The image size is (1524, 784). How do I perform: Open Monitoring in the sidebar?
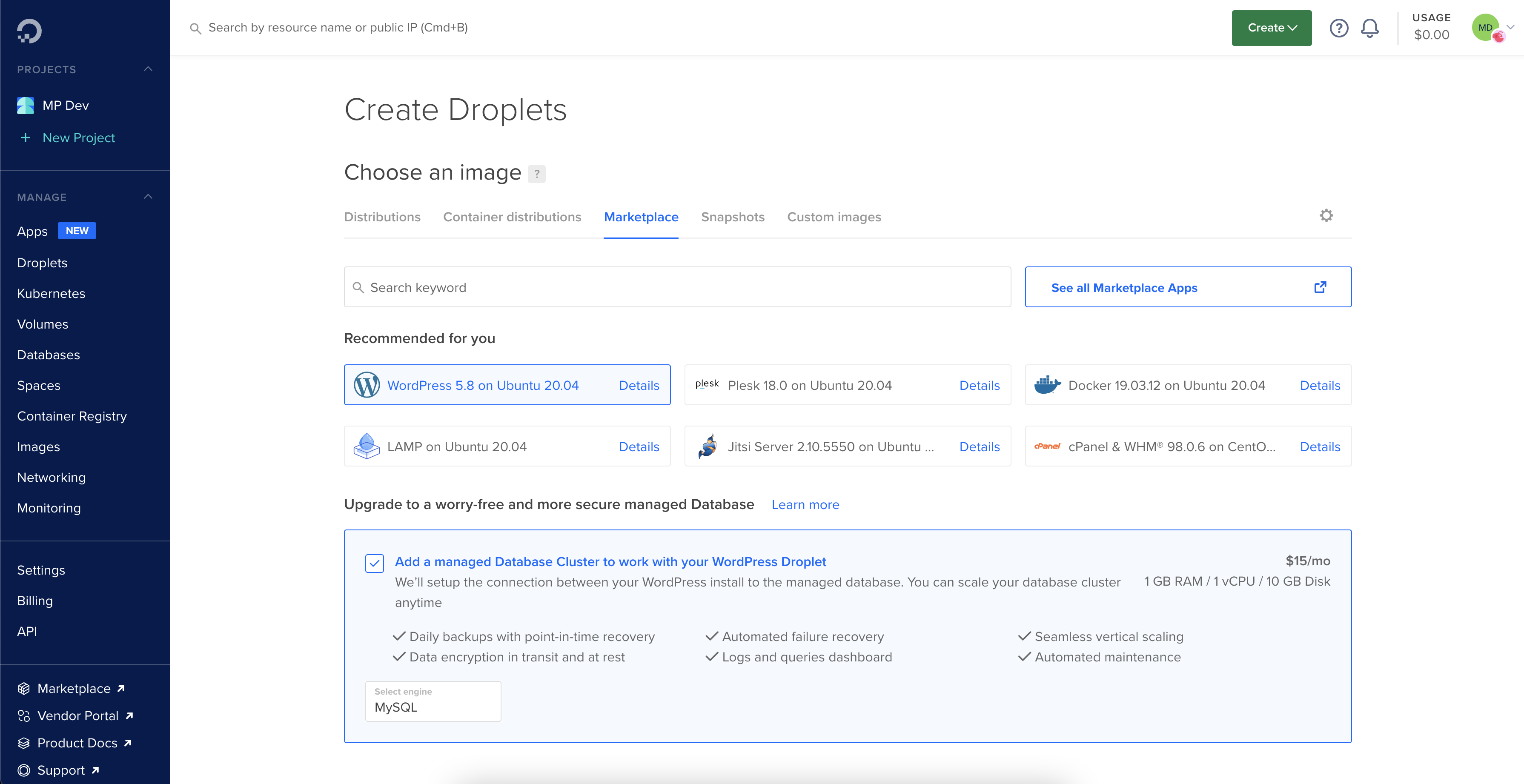(x=49, y=508)
